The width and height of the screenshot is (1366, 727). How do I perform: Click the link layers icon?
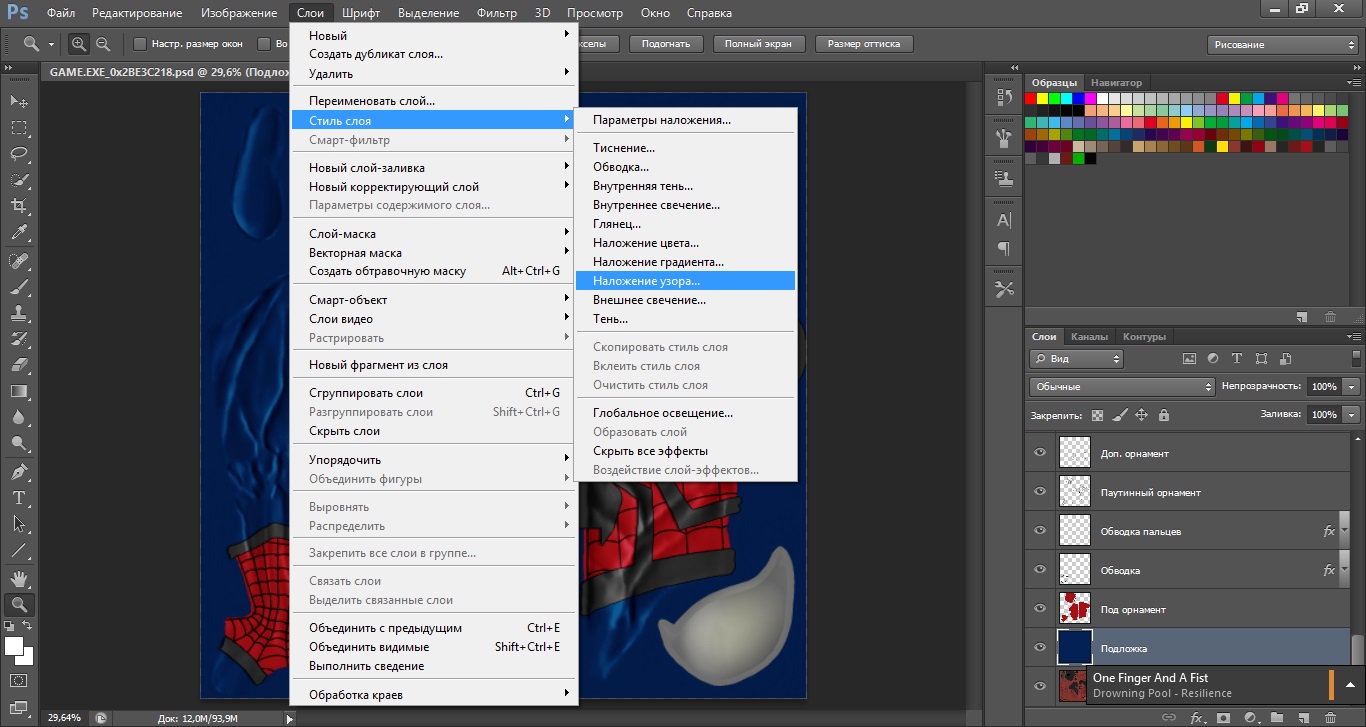click(x=1169, y=717)
